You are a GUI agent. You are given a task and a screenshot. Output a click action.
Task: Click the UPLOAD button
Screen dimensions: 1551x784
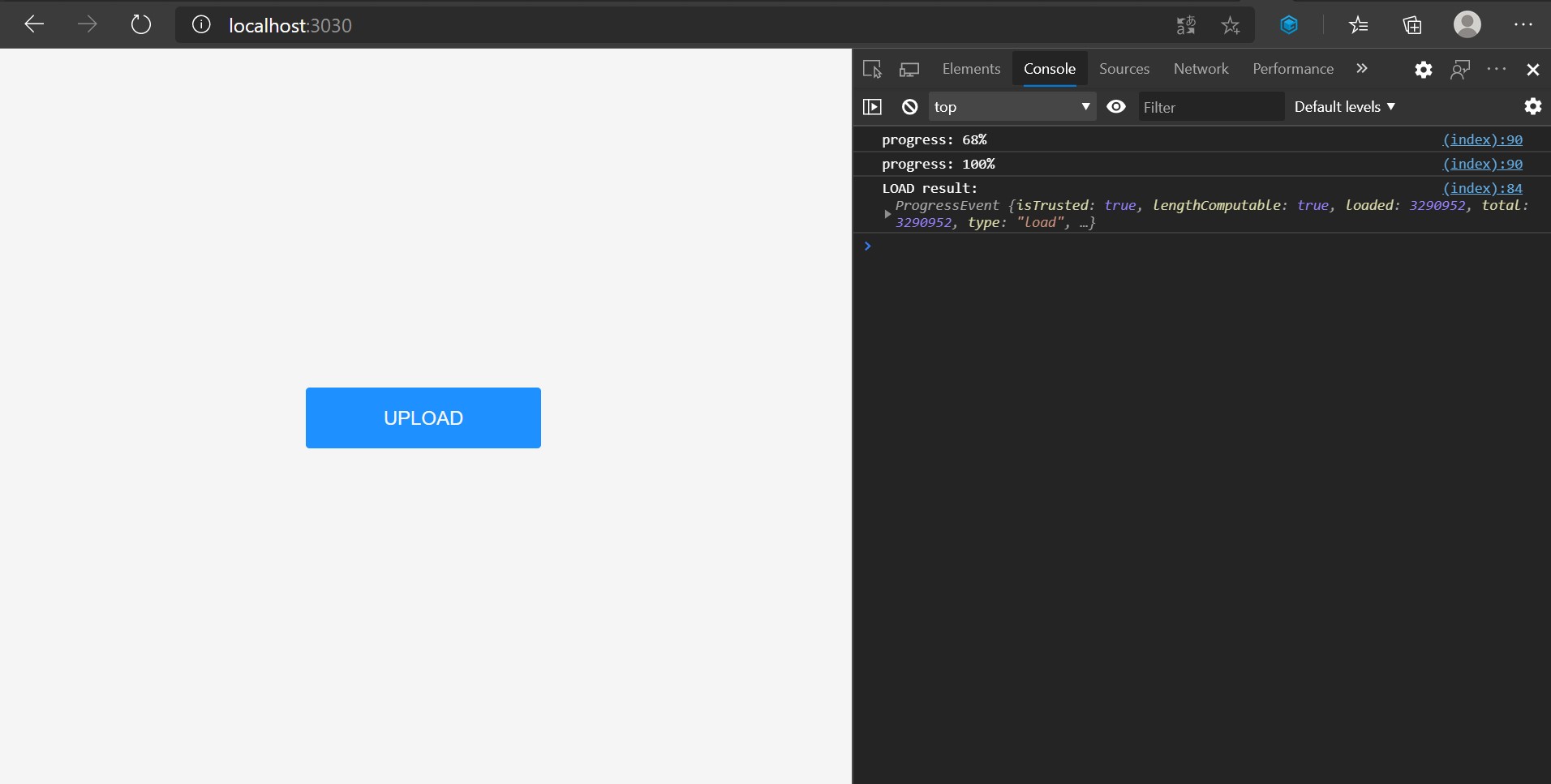click(x=423, y=418)
